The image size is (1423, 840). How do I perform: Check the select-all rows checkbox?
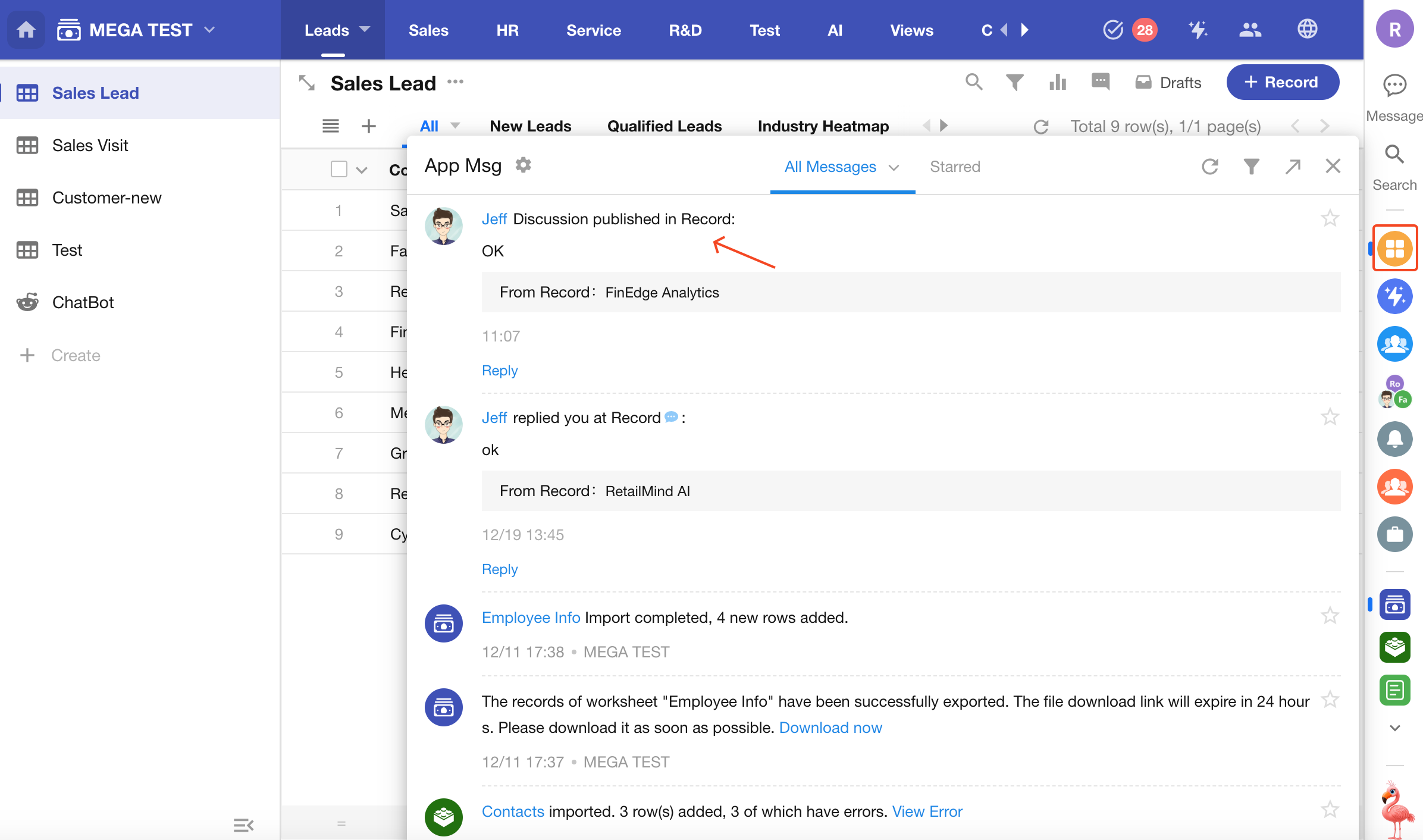339,170
